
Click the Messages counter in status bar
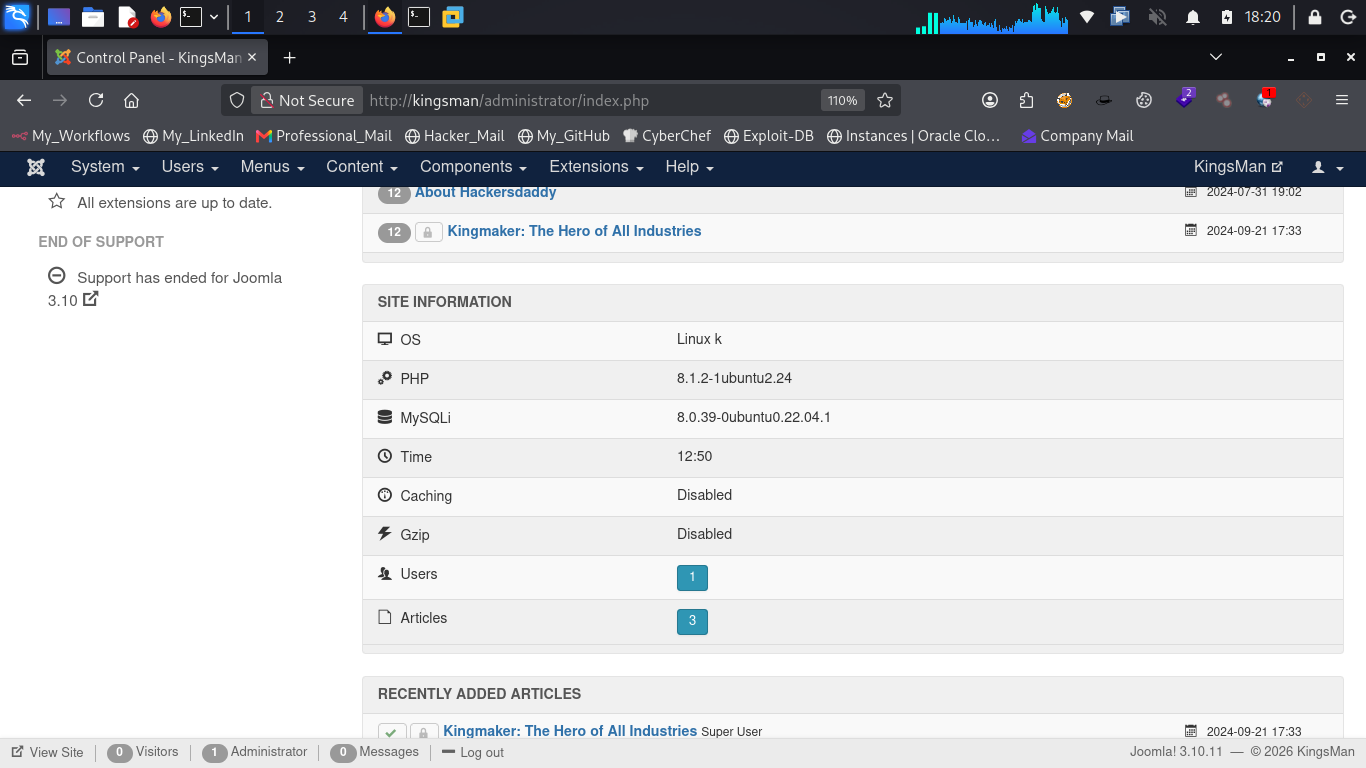[374, 752]
